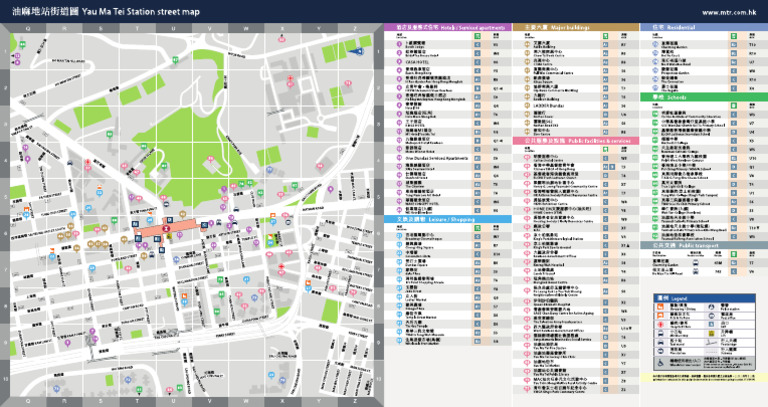Select grid column letter U along map bottom
Screen dimensions: 768x407
(x=172, y=399)
